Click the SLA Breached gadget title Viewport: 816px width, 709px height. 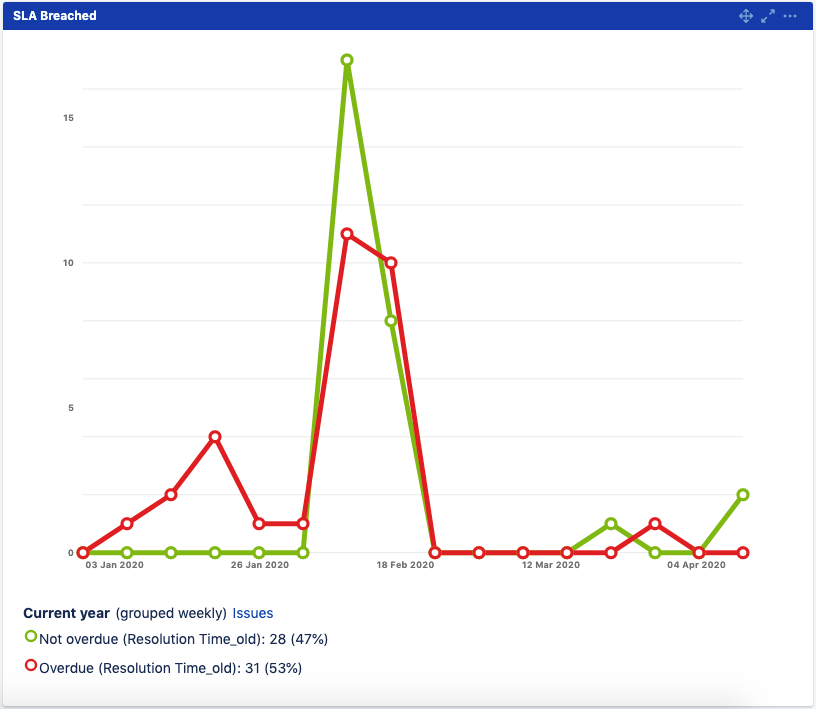55,16
